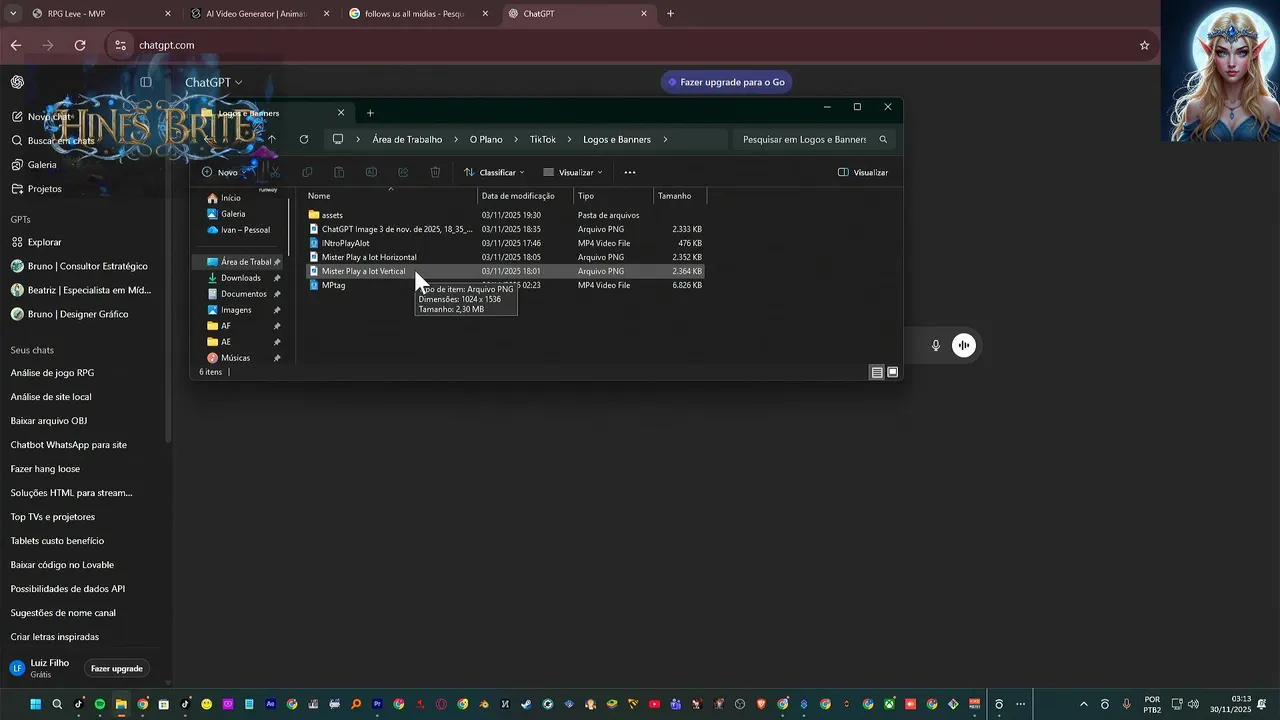Open chat Análise de jogo RPG
Screen dimensions: 1280x720
pyautogui.click(x=52, y=373)
